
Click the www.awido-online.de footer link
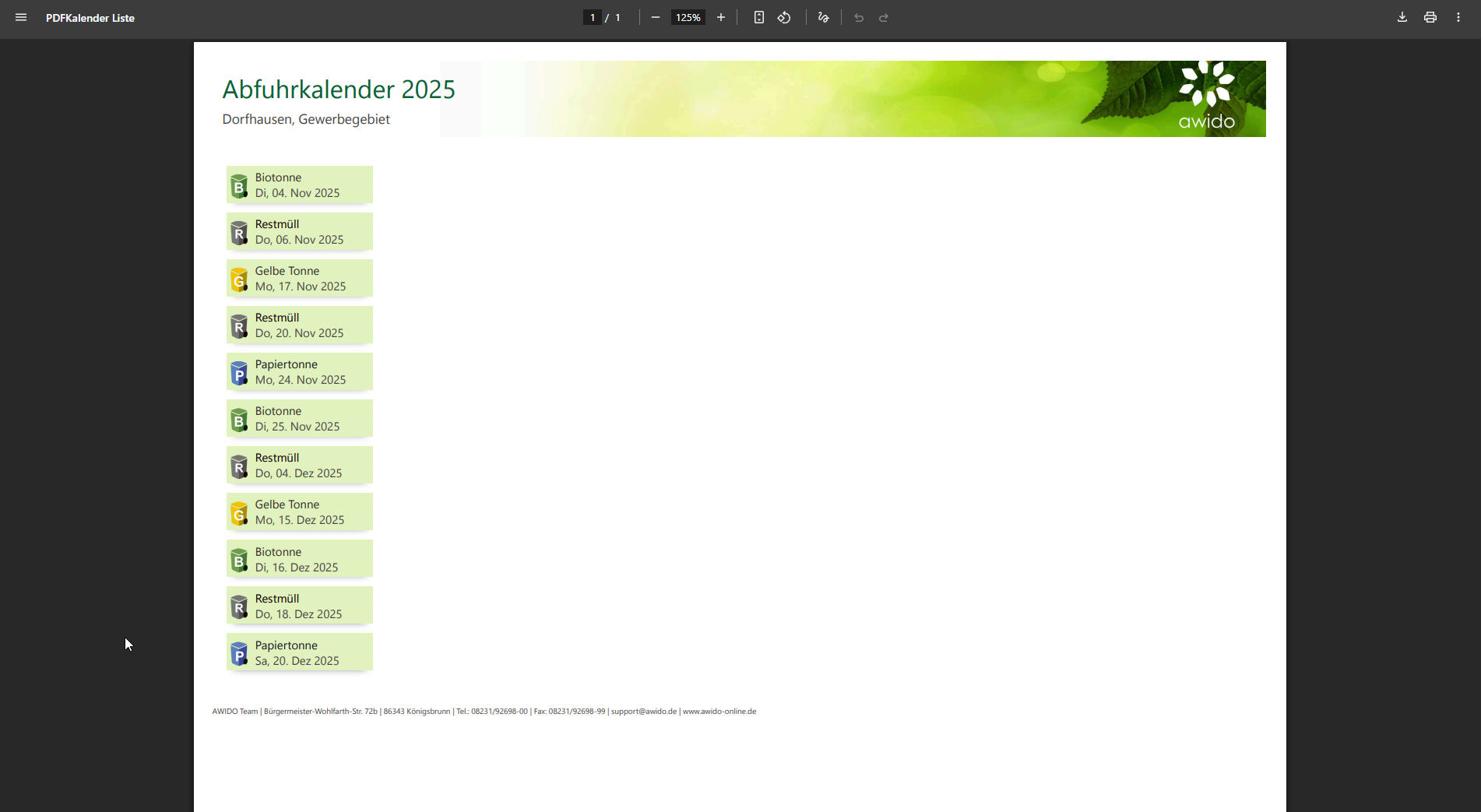point(719,712)
